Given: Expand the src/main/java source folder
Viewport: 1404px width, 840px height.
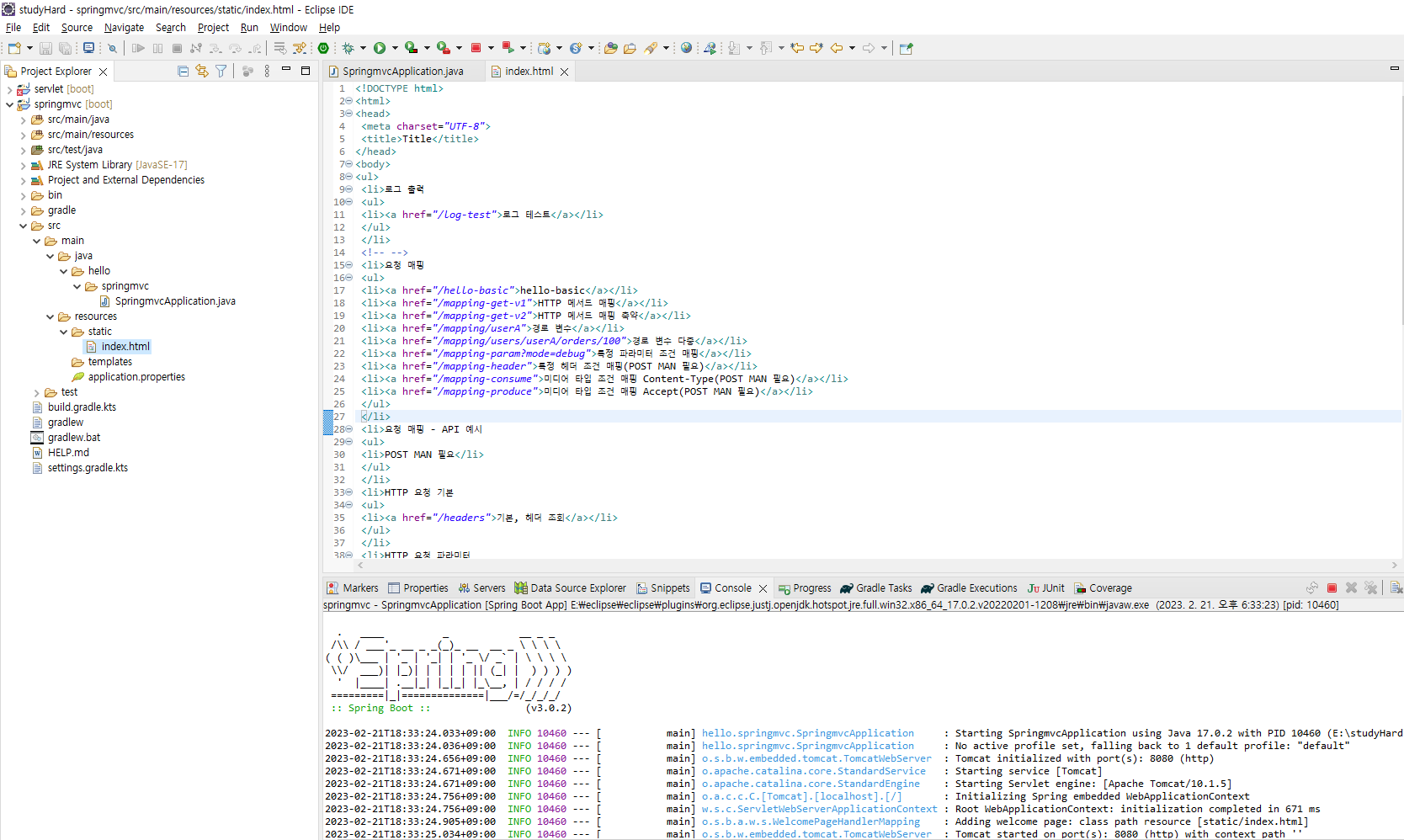Looking at the screenshot, I should 23,120.
